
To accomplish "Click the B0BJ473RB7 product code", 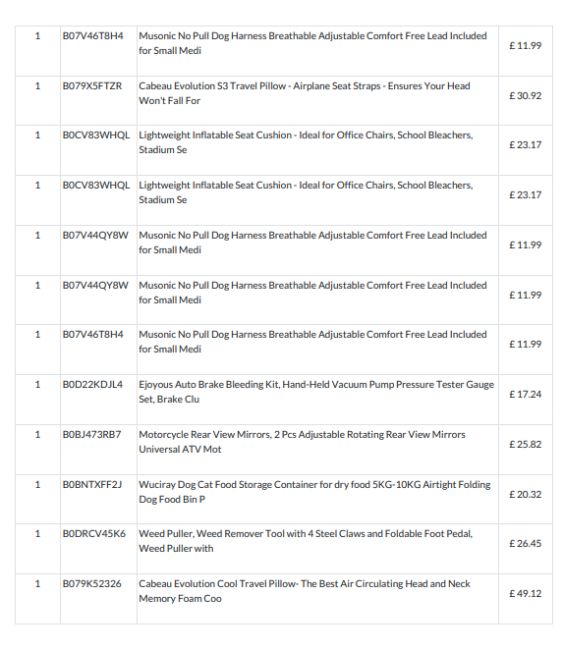I will click(x=92, y=434).
